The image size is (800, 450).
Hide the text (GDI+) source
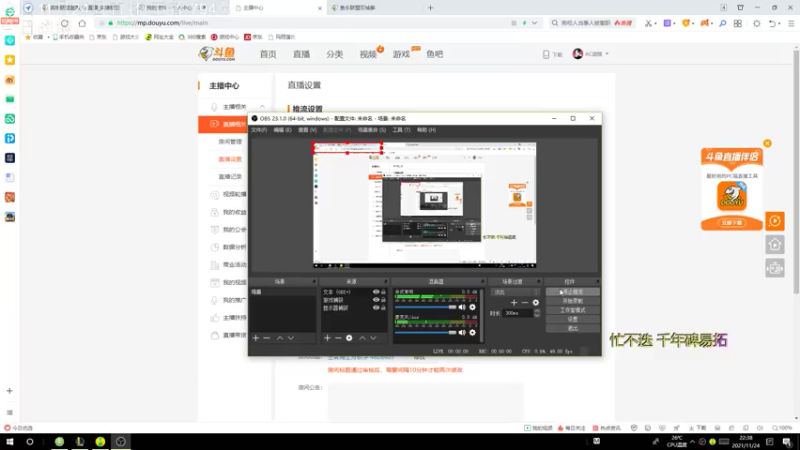(376, 292)
